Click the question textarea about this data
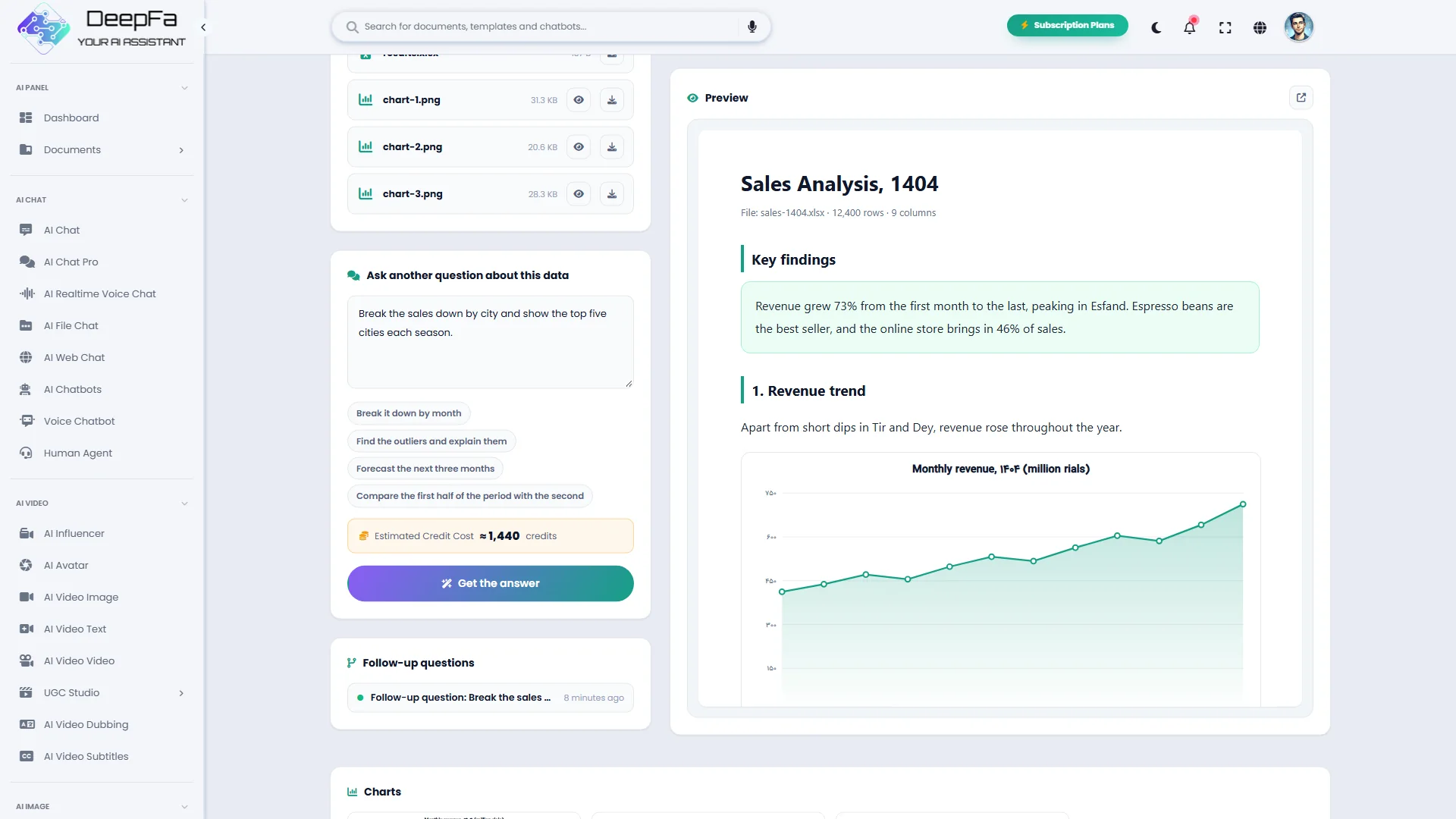1456x819 pixels. point(490,342)
